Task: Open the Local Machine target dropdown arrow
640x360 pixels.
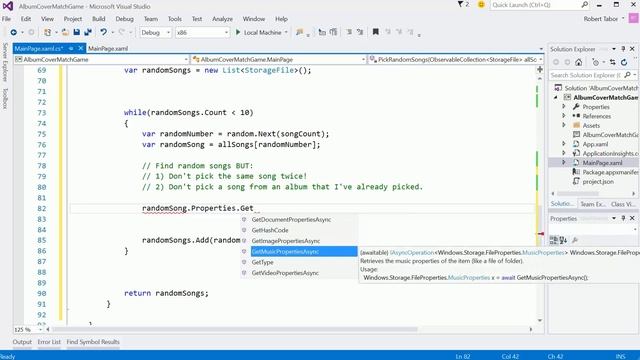Action: (286, 32)
